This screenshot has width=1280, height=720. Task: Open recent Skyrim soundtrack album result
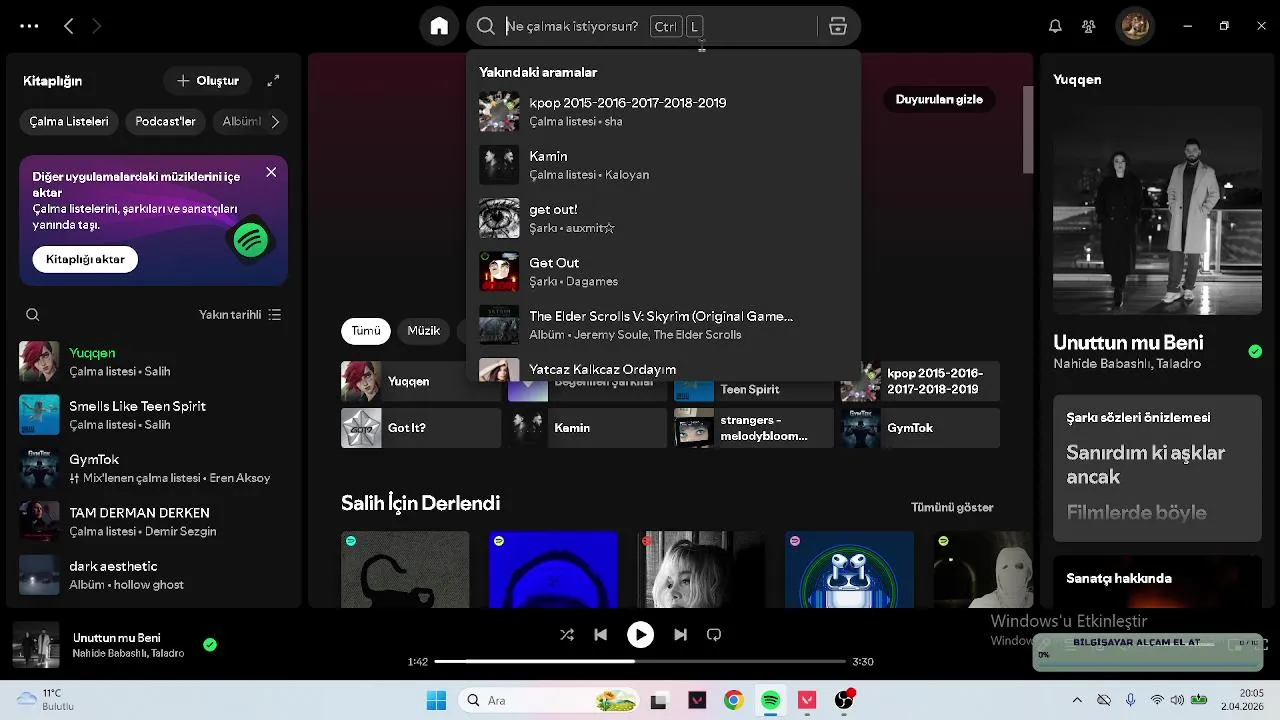tap(663, 324)
